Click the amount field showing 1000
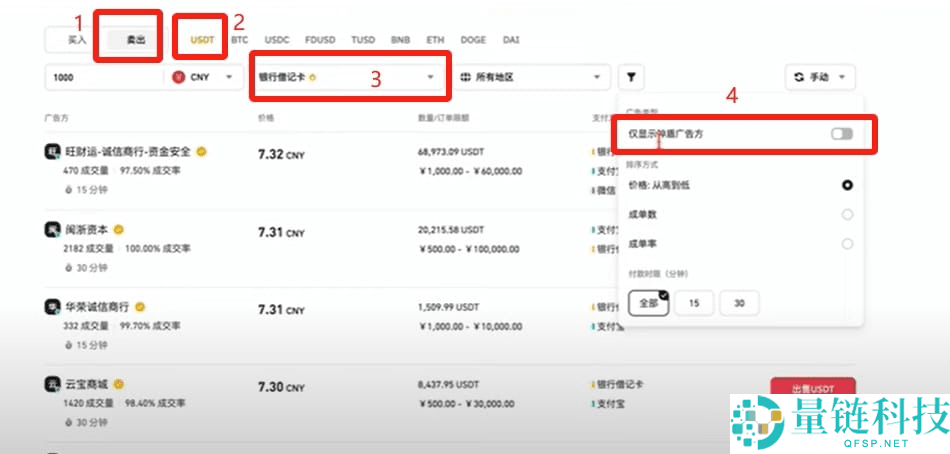This screenshot has height=454, width=950. point(104,78)
